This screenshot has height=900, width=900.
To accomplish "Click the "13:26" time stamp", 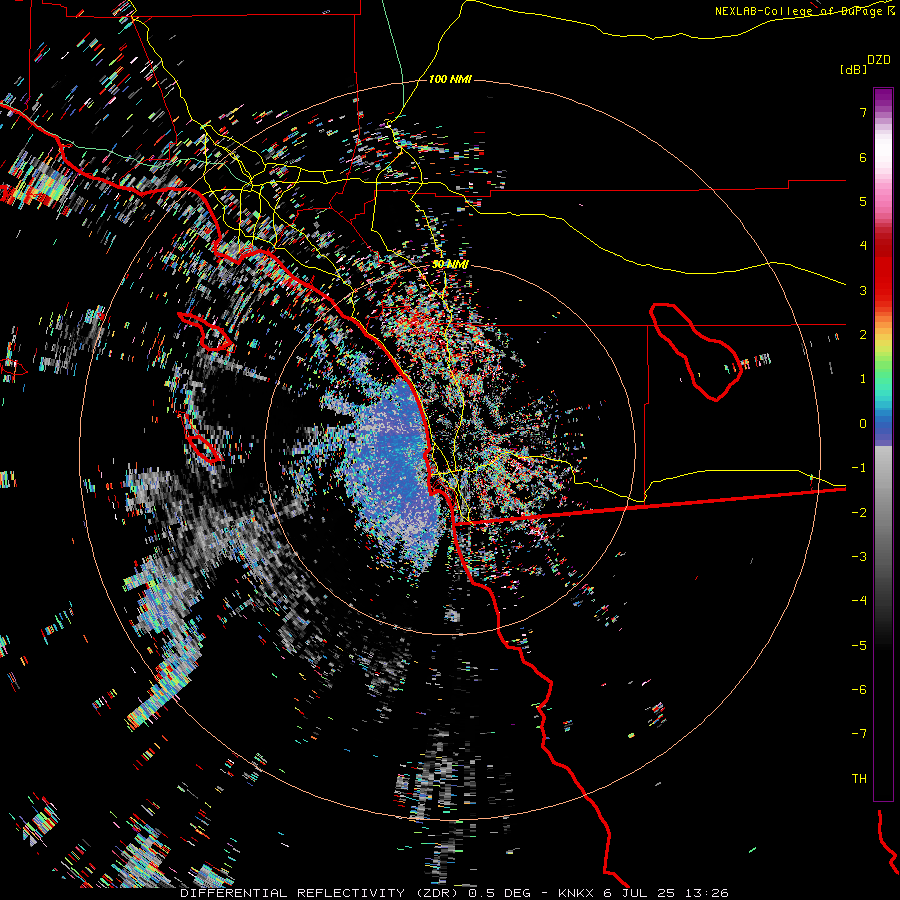I will pyautogui.click(x=708, y=893).
